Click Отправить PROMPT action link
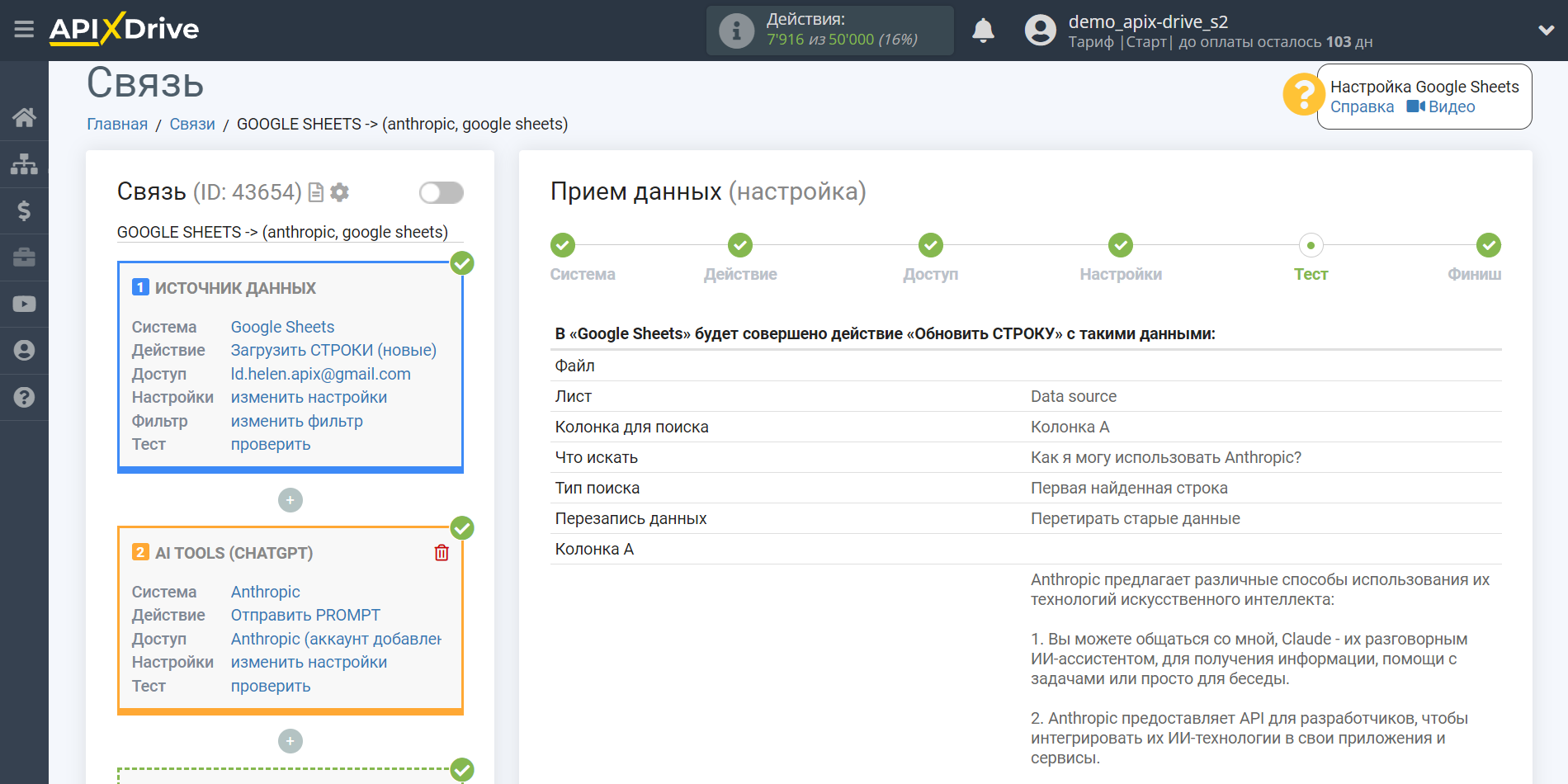The image size is (1568, 784). point(305,616)
